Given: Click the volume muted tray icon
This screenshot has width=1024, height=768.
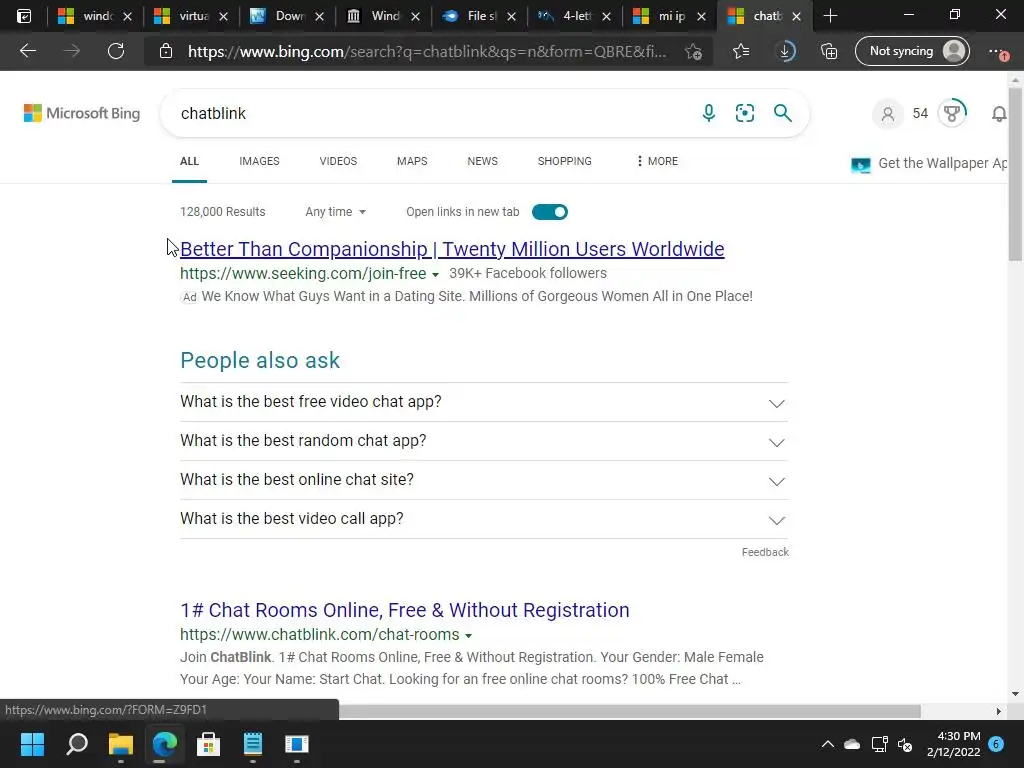Looking at the screenshot, I should (x=905, y=744).
